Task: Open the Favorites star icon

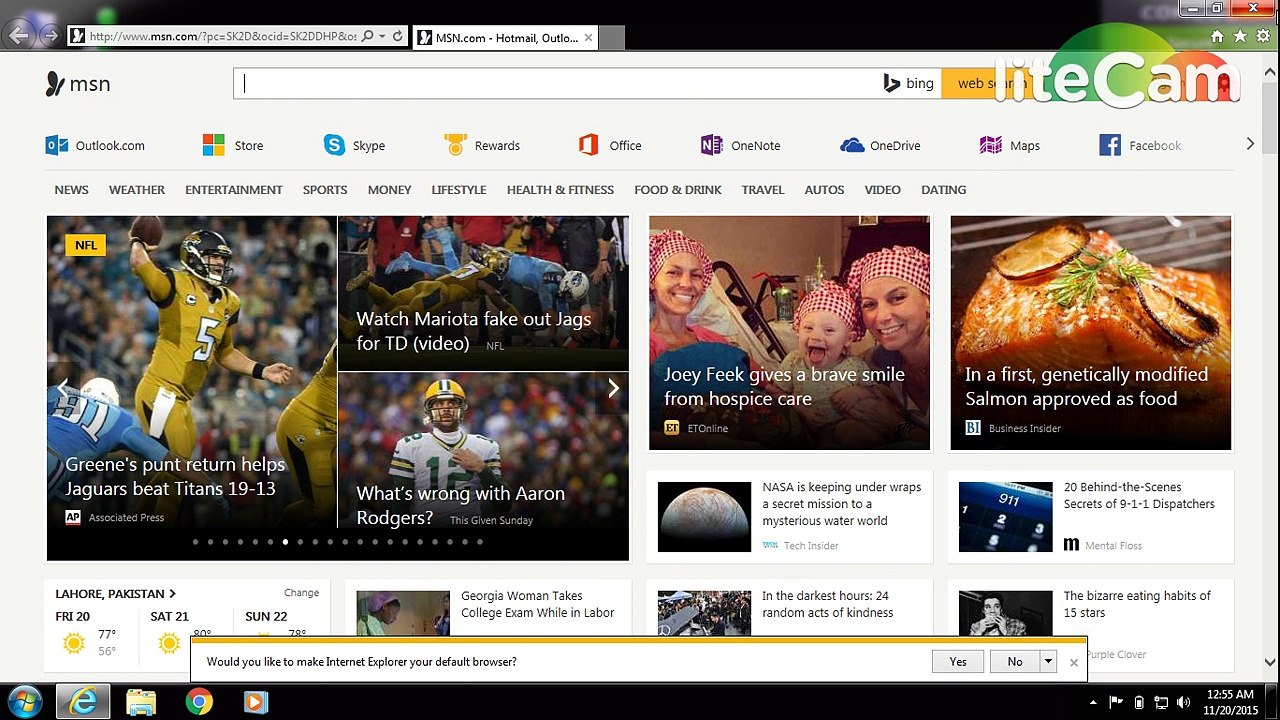Action: (x=1240, y=36)
